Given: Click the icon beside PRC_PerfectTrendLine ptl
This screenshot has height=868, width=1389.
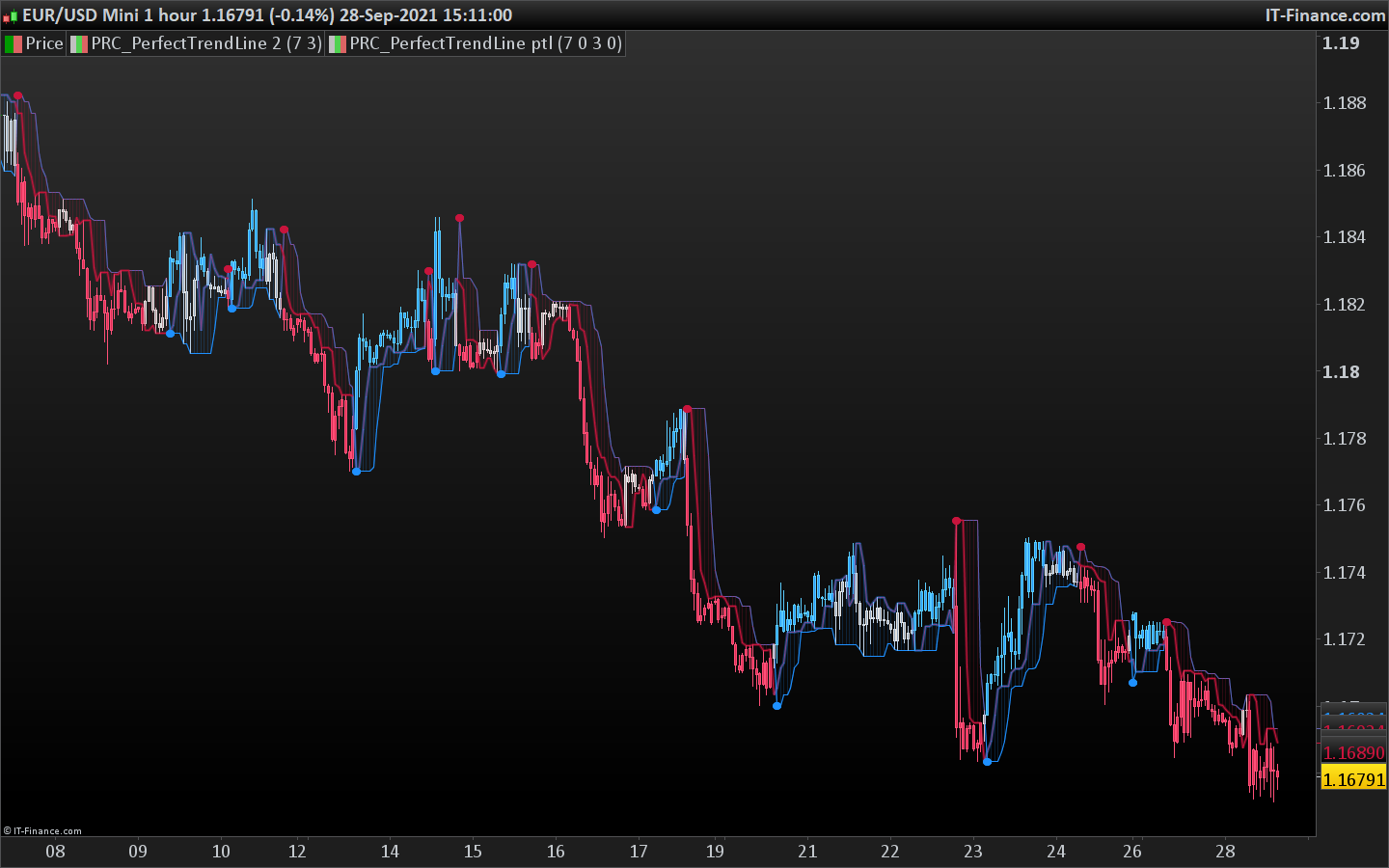Looking at the screenshot, I should click(338, 43).
